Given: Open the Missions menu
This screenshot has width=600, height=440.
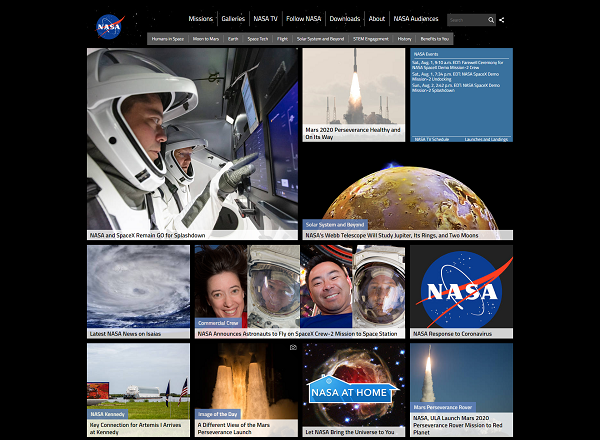Looking at the screenshot, I should tap(201, 18).
